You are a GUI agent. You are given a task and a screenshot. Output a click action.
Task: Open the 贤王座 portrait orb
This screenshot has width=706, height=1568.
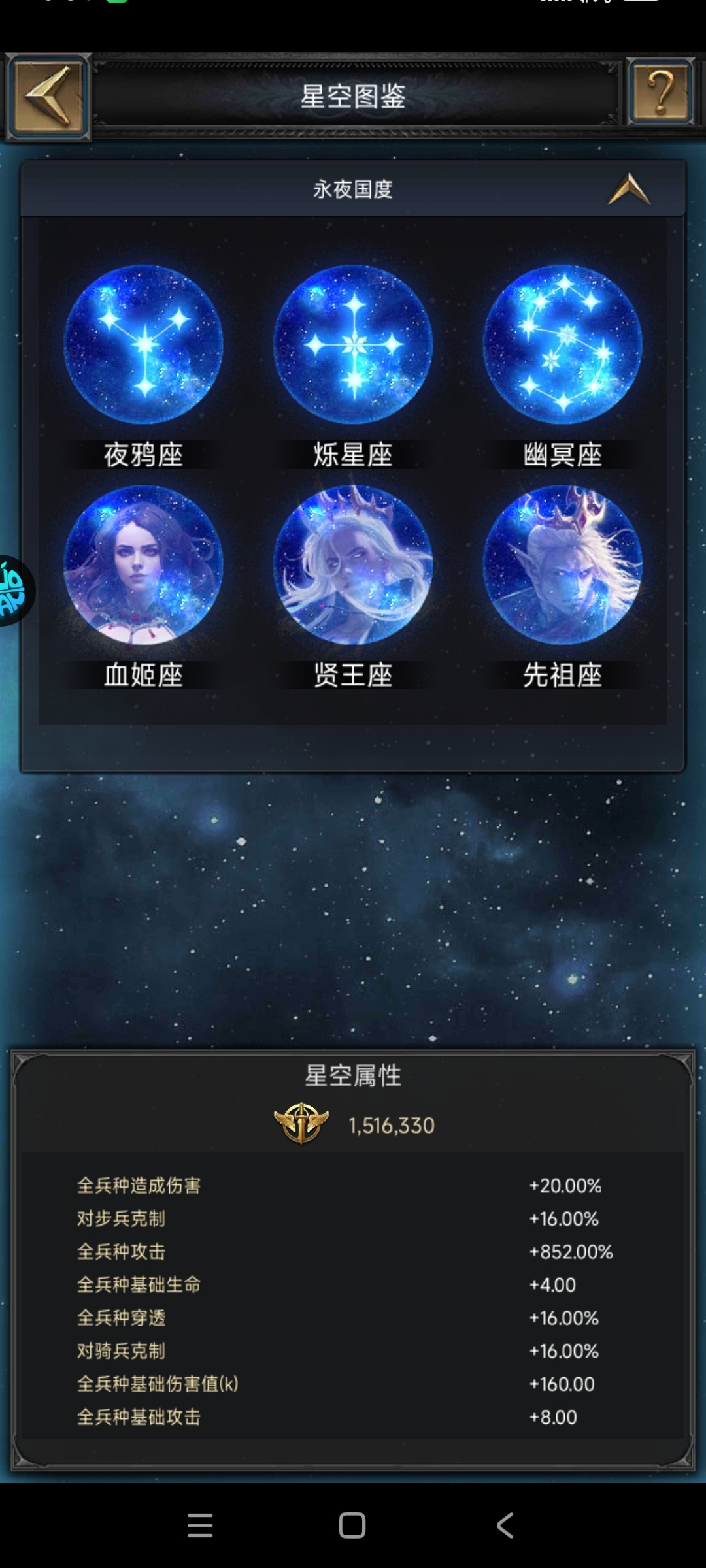pyautogui.click(x=353, y=564)
